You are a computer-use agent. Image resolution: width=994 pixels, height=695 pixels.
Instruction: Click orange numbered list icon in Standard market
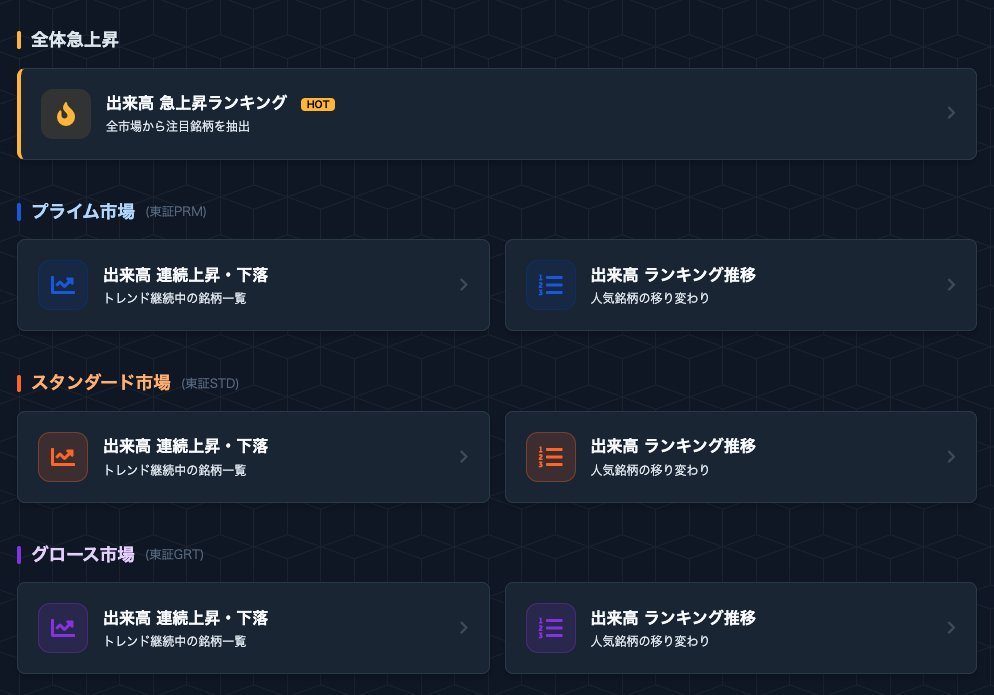coord(550,457)
